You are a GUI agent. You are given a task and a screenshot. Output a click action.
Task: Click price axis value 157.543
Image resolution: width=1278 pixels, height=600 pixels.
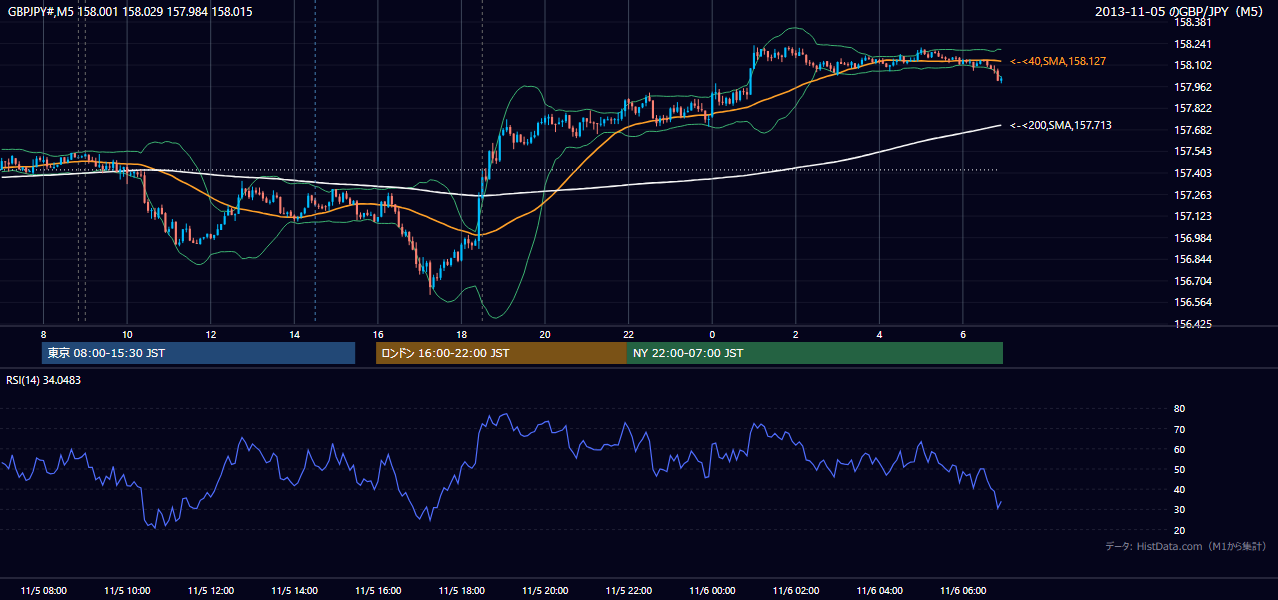(x=1193, y=151)
